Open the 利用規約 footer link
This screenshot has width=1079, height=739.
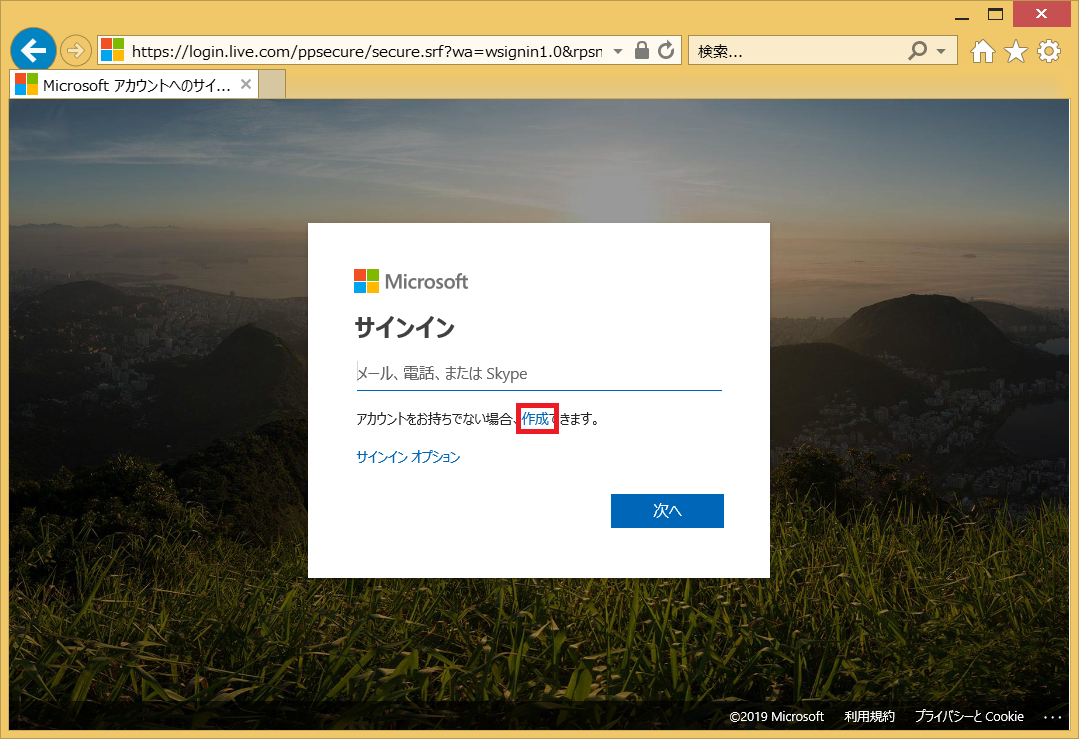(x=869, y=716)
